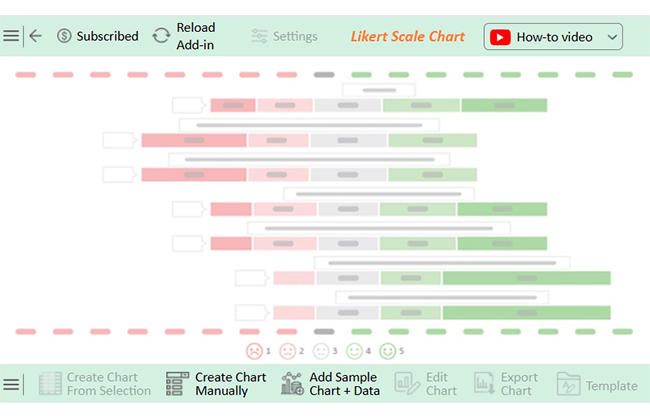Image resolution: width=650 pixels, height=418 pixels.
Task: Click the Likert Scale Chart title
Action: pos(407,36)
